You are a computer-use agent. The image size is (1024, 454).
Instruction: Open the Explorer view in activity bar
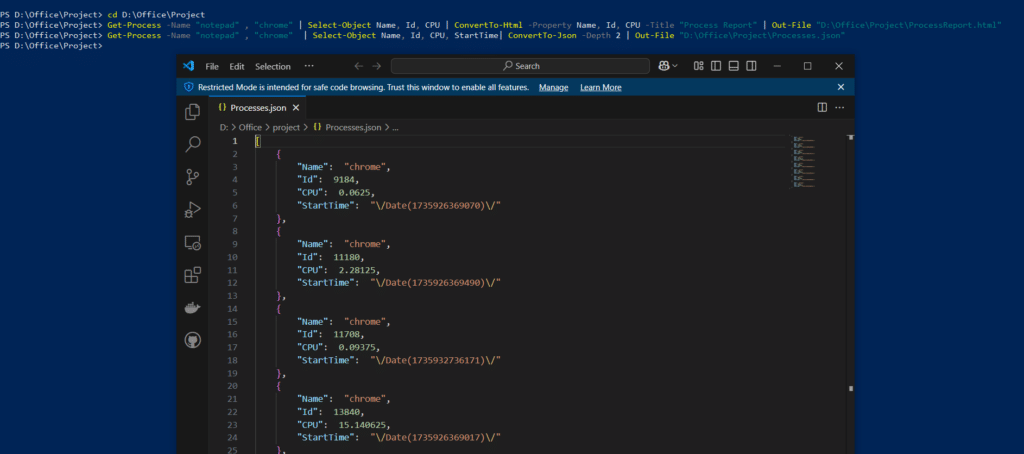pos(193,112)
